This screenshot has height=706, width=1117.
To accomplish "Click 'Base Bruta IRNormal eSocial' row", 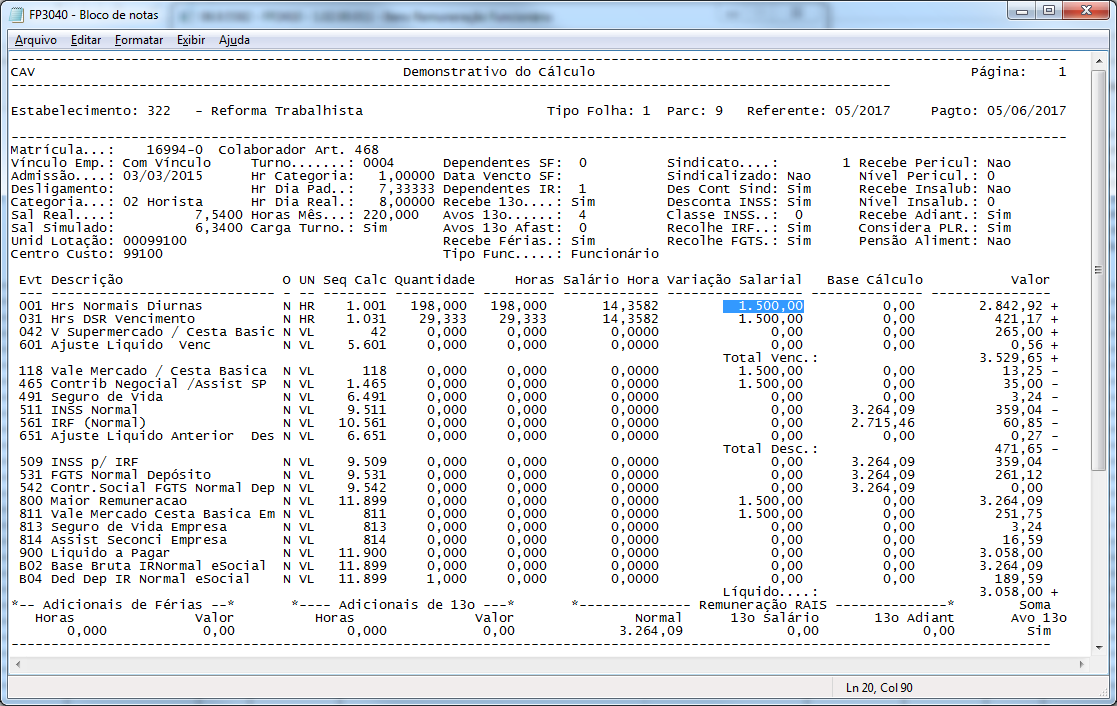I will pyautogui.click(x=158, y=566).
